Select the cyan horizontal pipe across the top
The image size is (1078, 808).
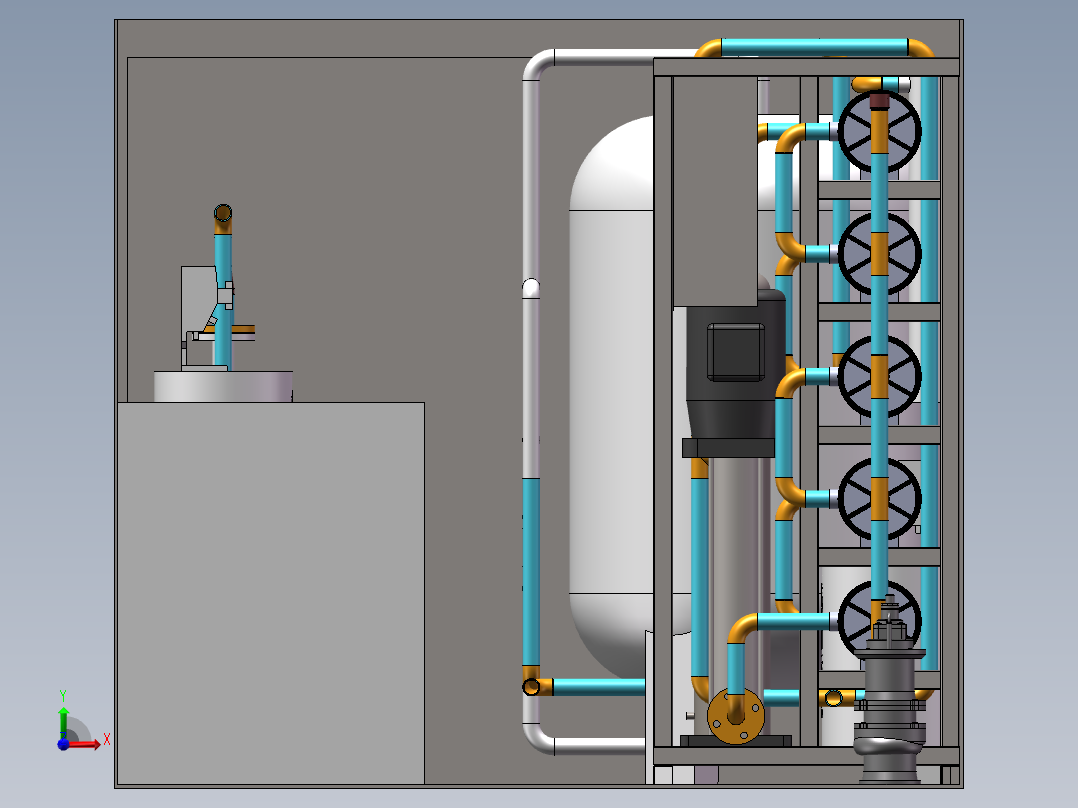click(x=814, y=47)
